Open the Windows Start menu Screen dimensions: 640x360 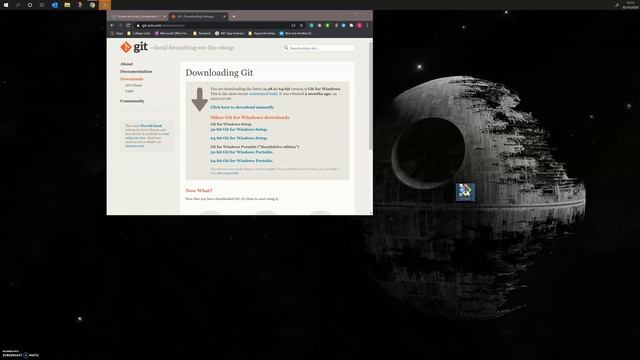point(6,5)
